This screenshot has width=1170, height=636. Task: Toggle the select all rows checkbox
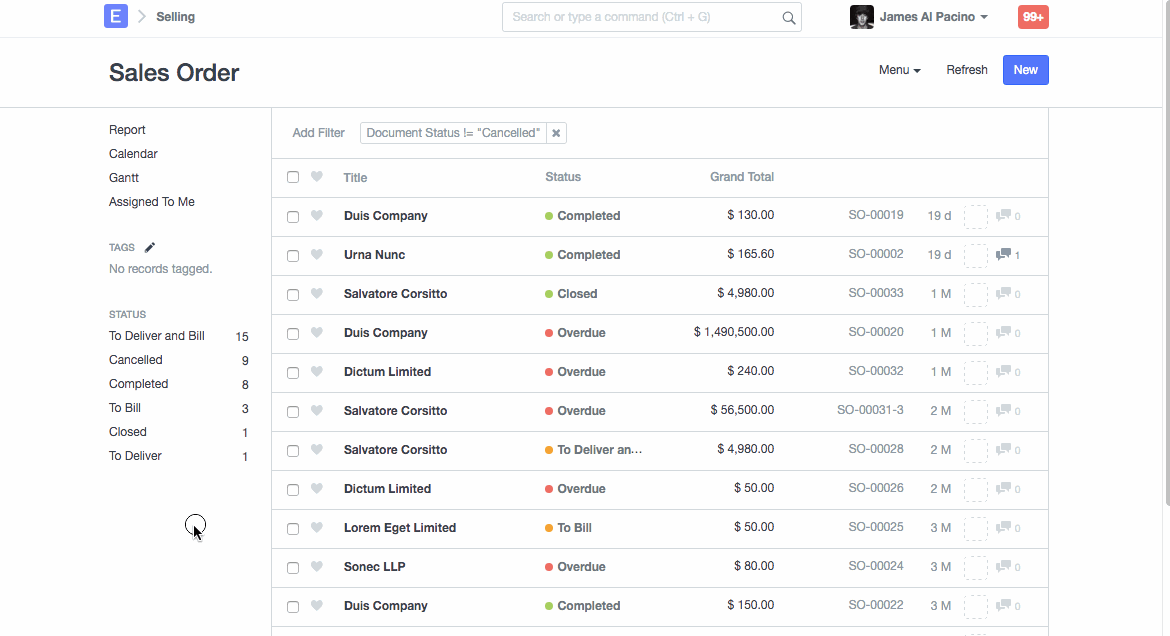[x=293, y=177]
